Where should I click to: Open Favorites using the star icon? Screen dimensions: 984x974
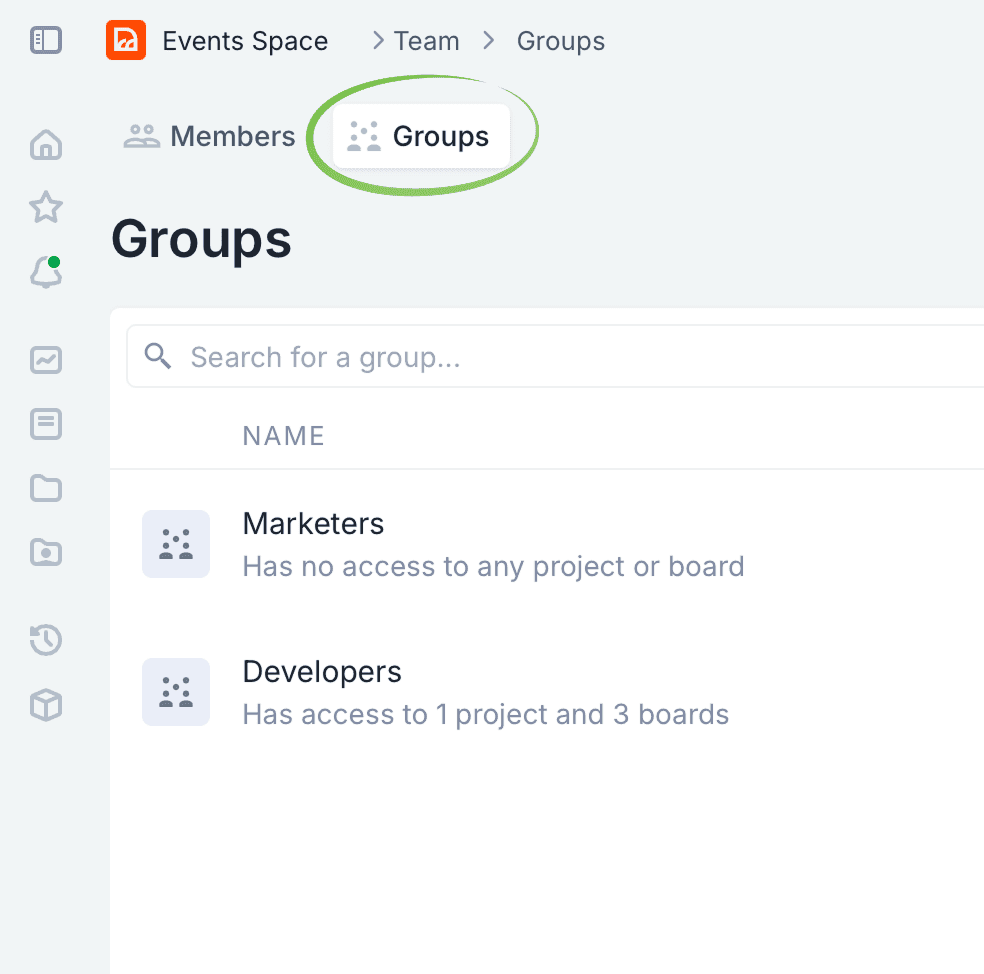pyautogui.click(x=46, y=208)
